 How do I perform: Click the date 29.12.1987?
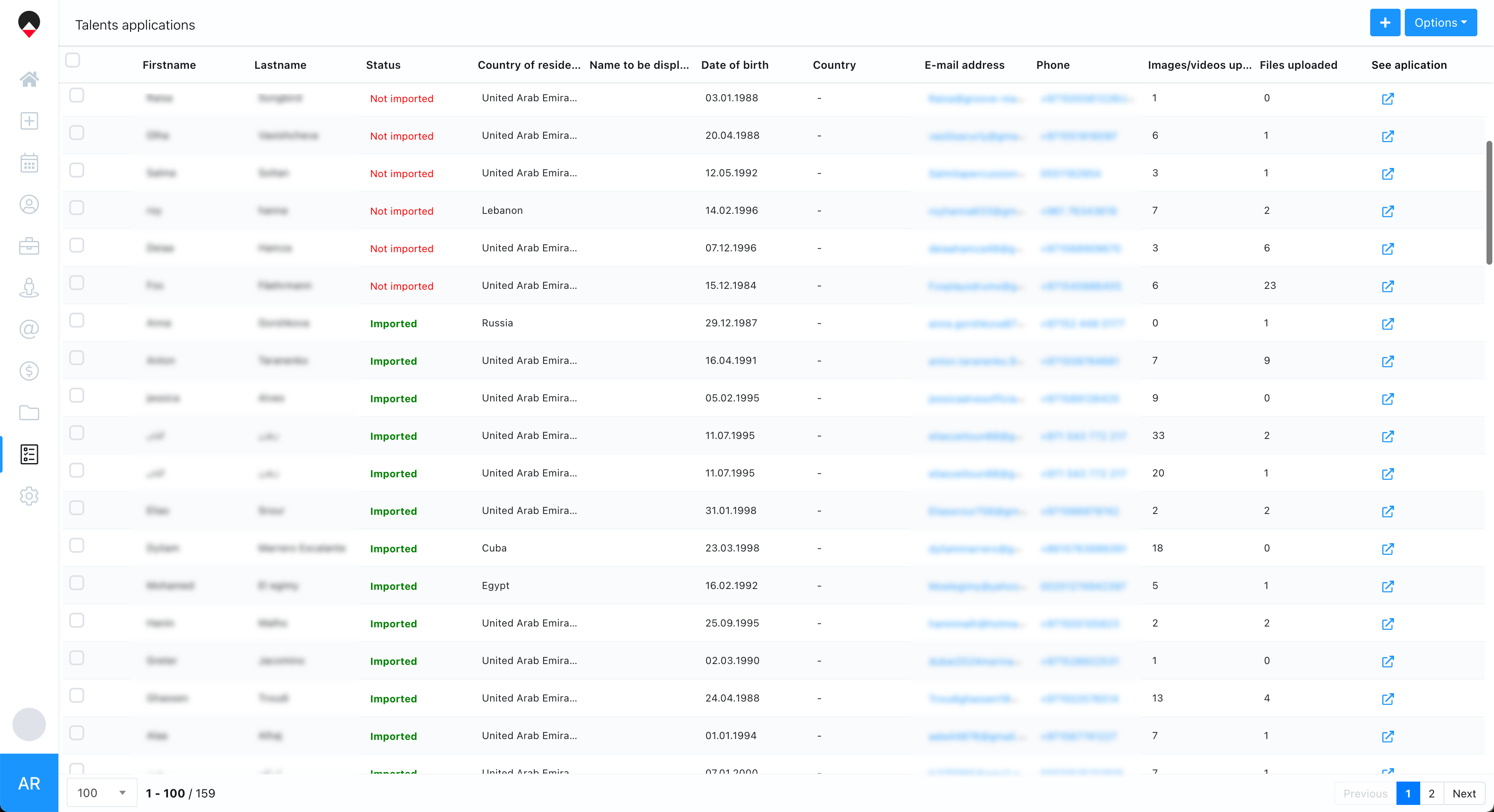point(731,323)
